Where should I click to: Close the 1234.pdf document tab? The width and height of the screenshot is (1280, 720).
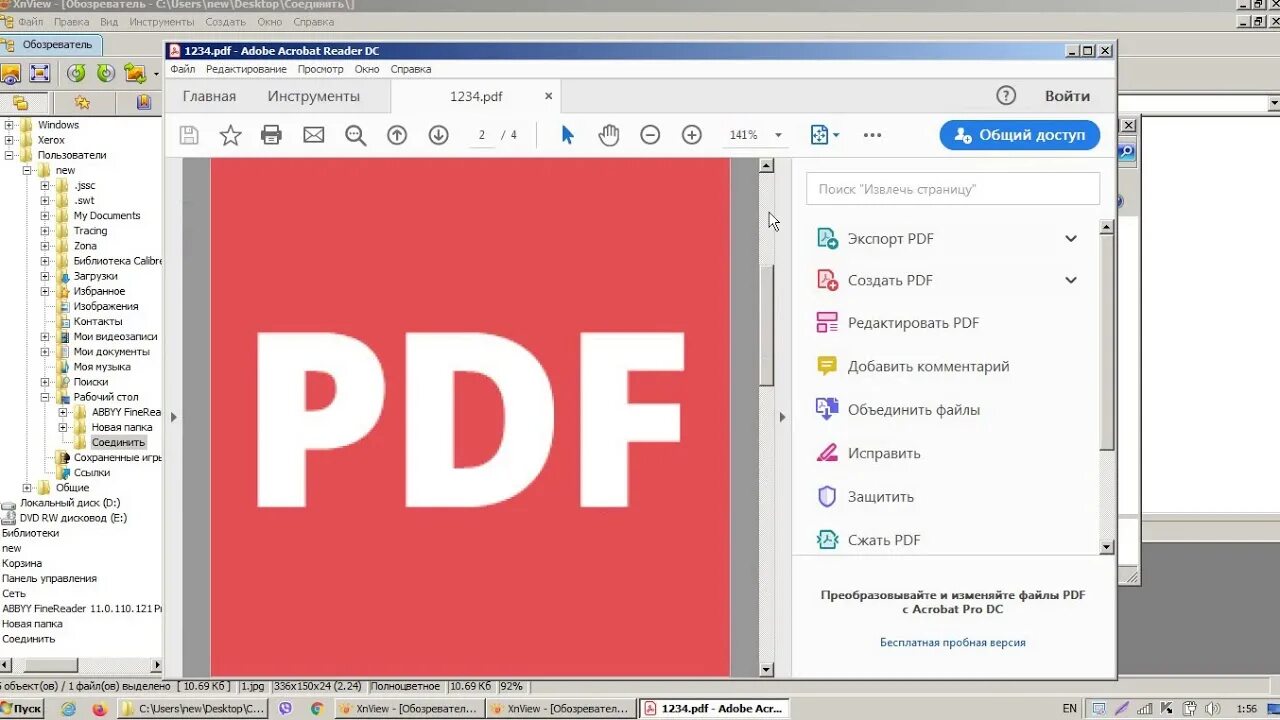click(x=548, y=96)
